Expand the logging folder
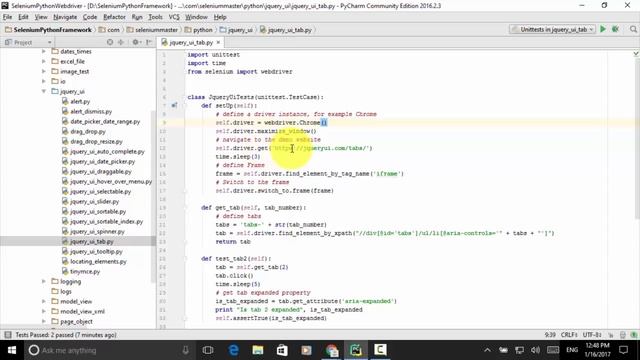The width and height of the screenshot is (640, 360). tap(44, 281)
